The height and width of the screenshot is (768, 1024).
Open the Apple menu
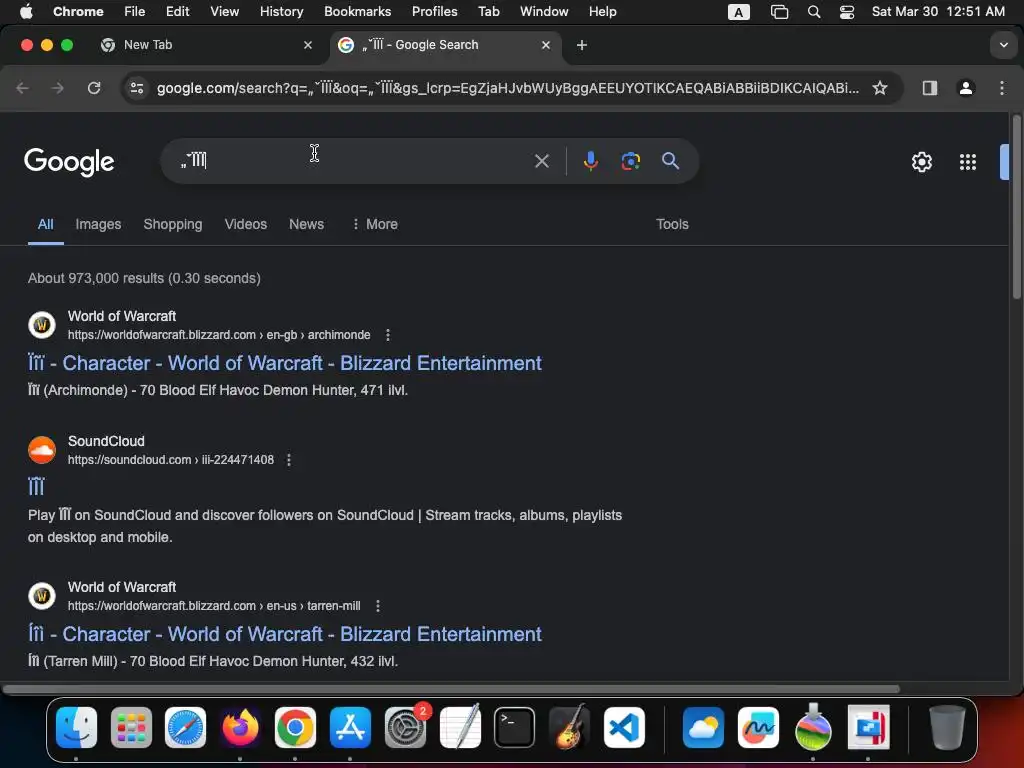(x=26, y=11)
